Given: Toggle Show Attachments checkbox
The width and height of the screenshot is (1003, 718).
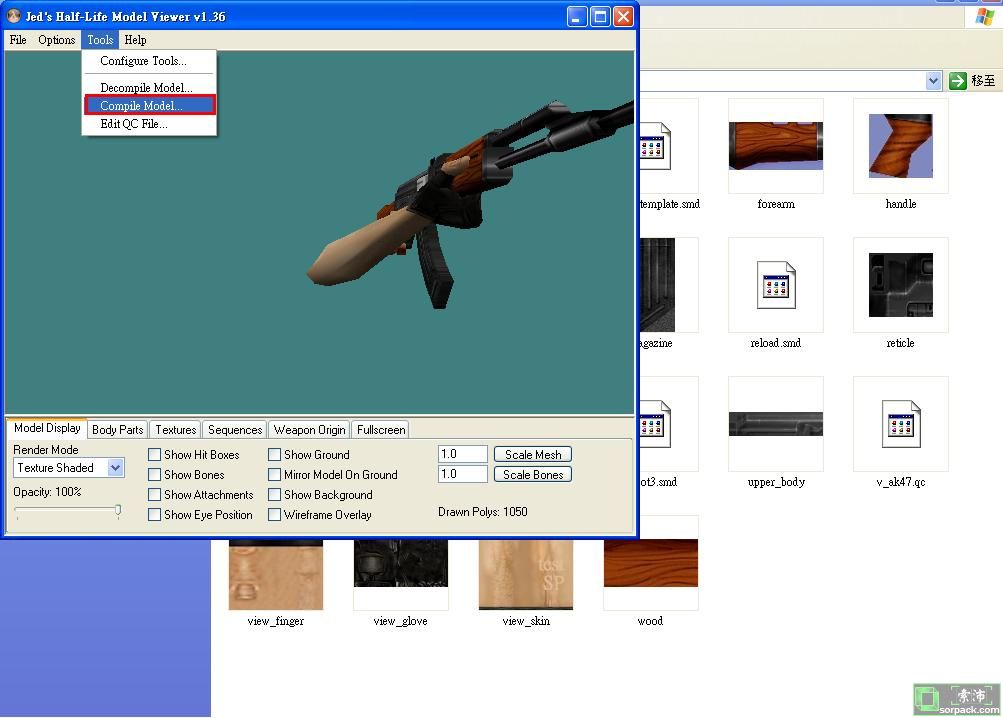Looking at the screenshot, I should click(x=154, y=495).
